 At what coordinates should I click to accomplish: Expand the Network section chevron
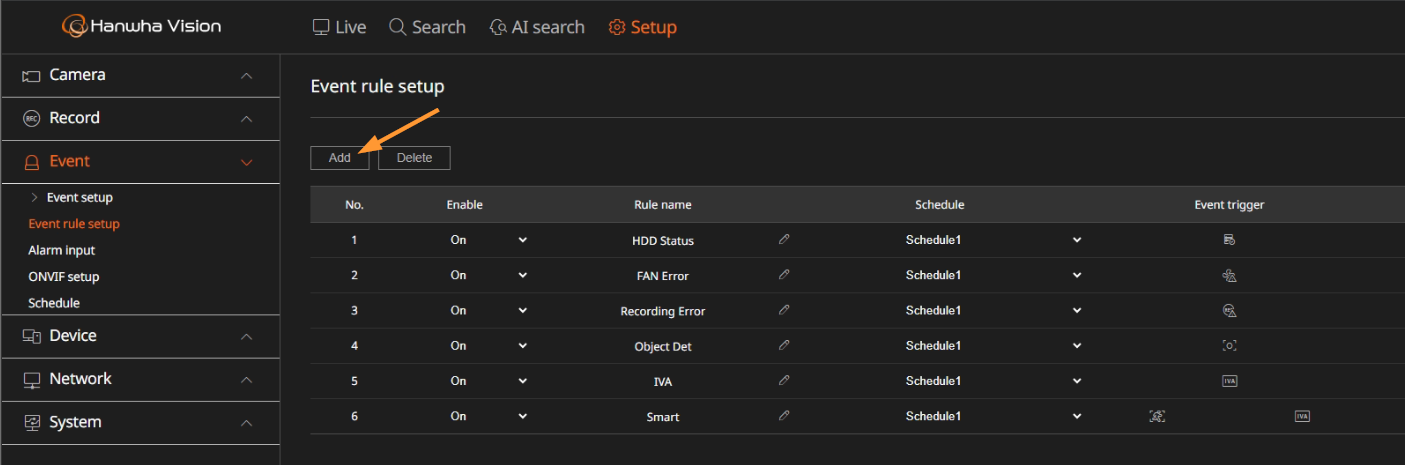click(247, 380)
